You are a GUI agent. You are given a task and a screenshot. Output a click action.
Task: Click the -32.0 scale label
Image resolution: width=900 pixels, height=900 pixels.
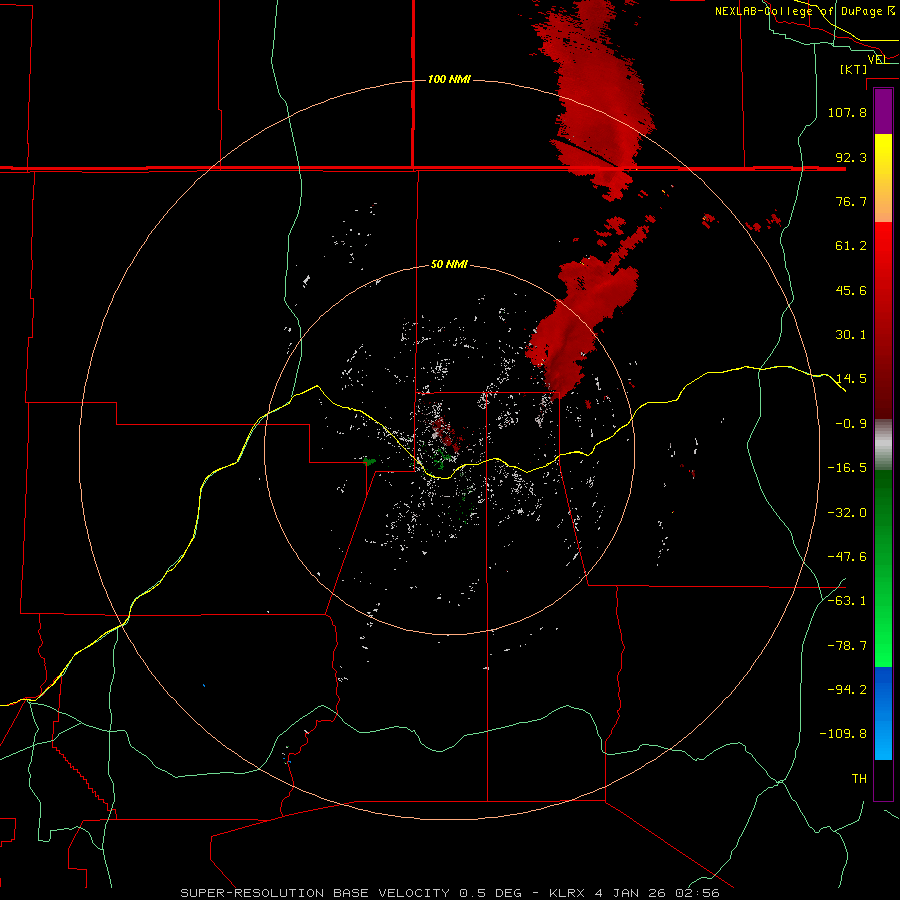[x=847, y=513]
